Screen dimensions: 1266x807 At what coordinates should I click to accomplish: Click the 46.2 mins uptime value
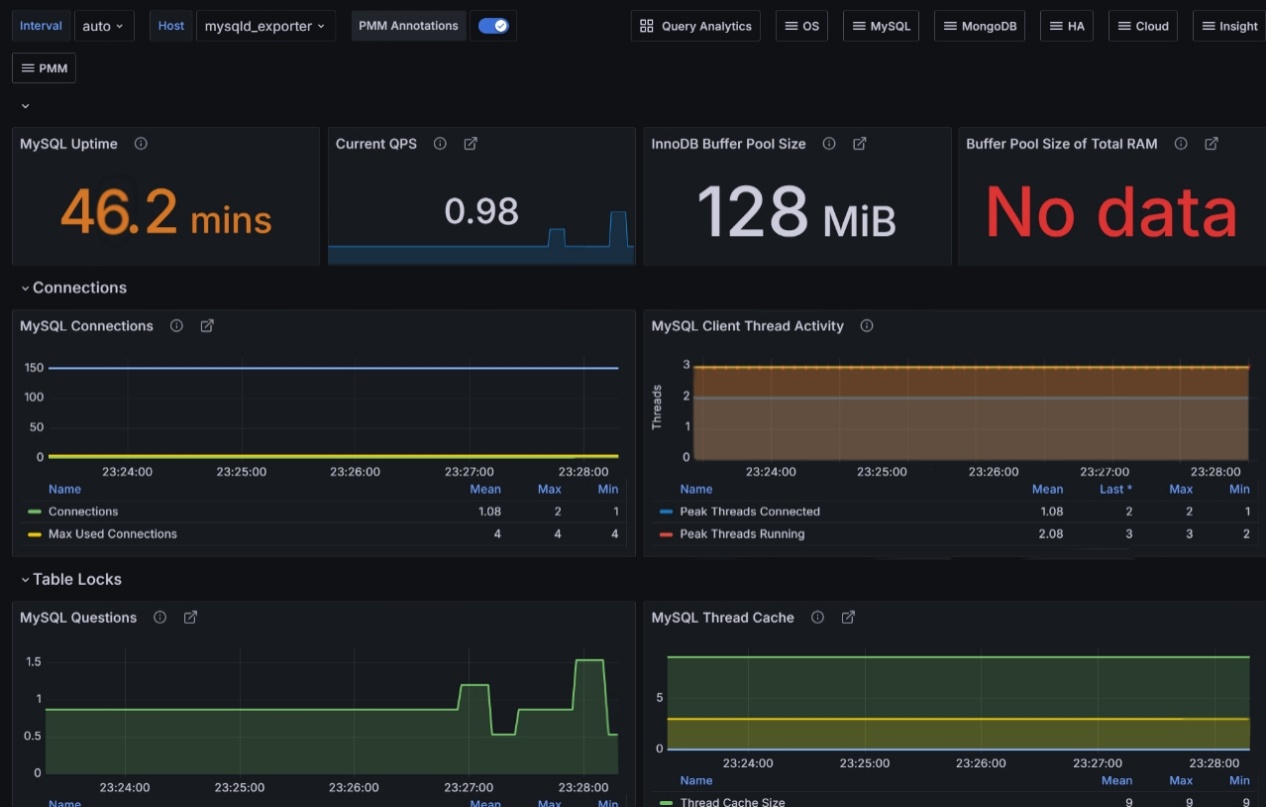[x=165, y=211]
